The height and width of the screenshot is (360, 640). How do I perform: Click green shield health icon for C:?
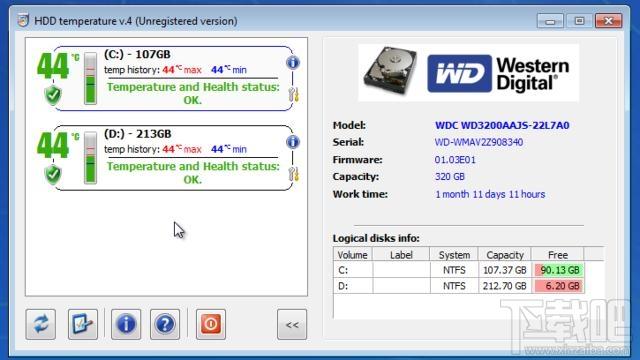[53, 96]
